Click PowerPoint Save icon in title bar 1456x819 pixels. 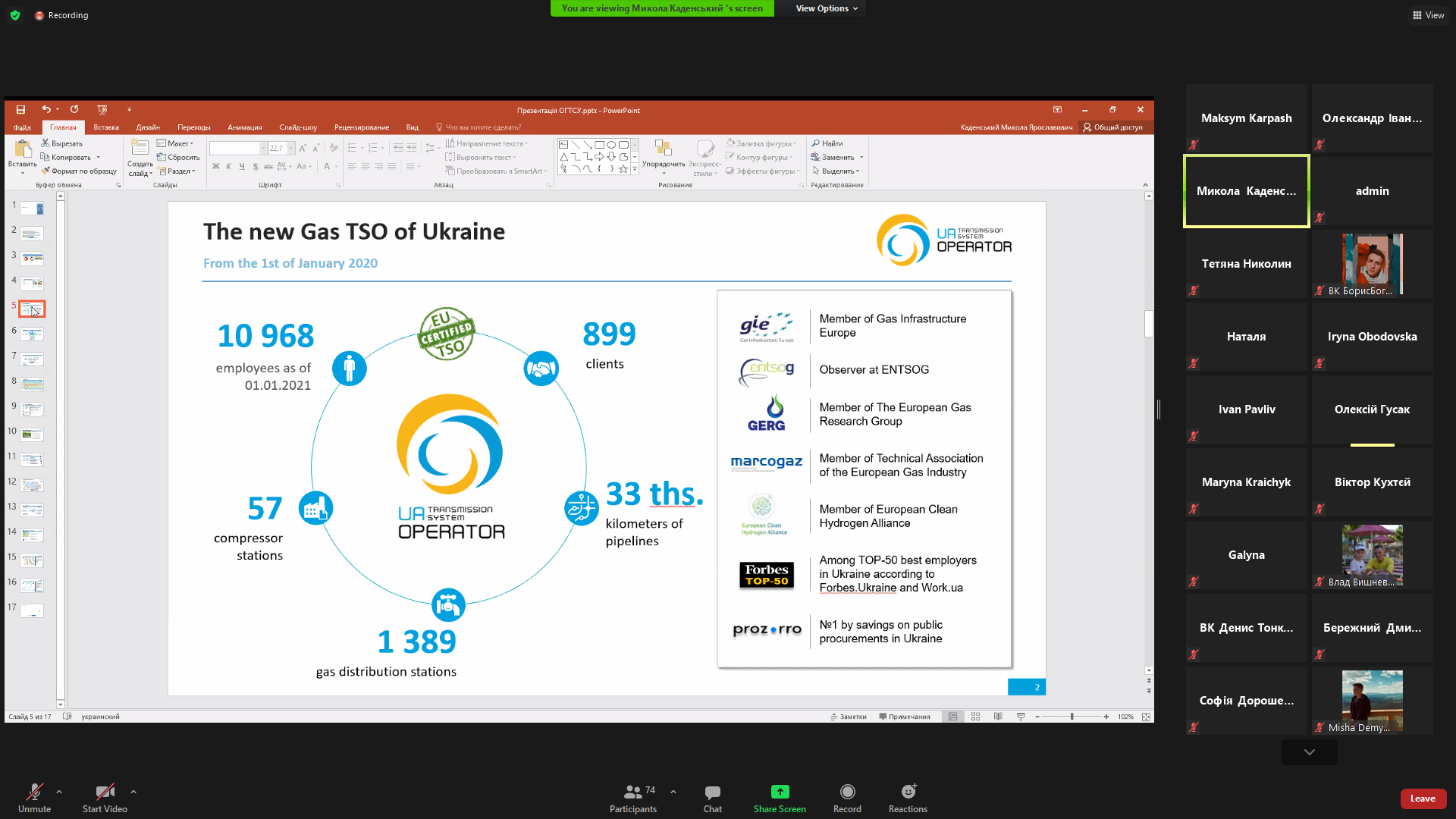tap(20, 110)
